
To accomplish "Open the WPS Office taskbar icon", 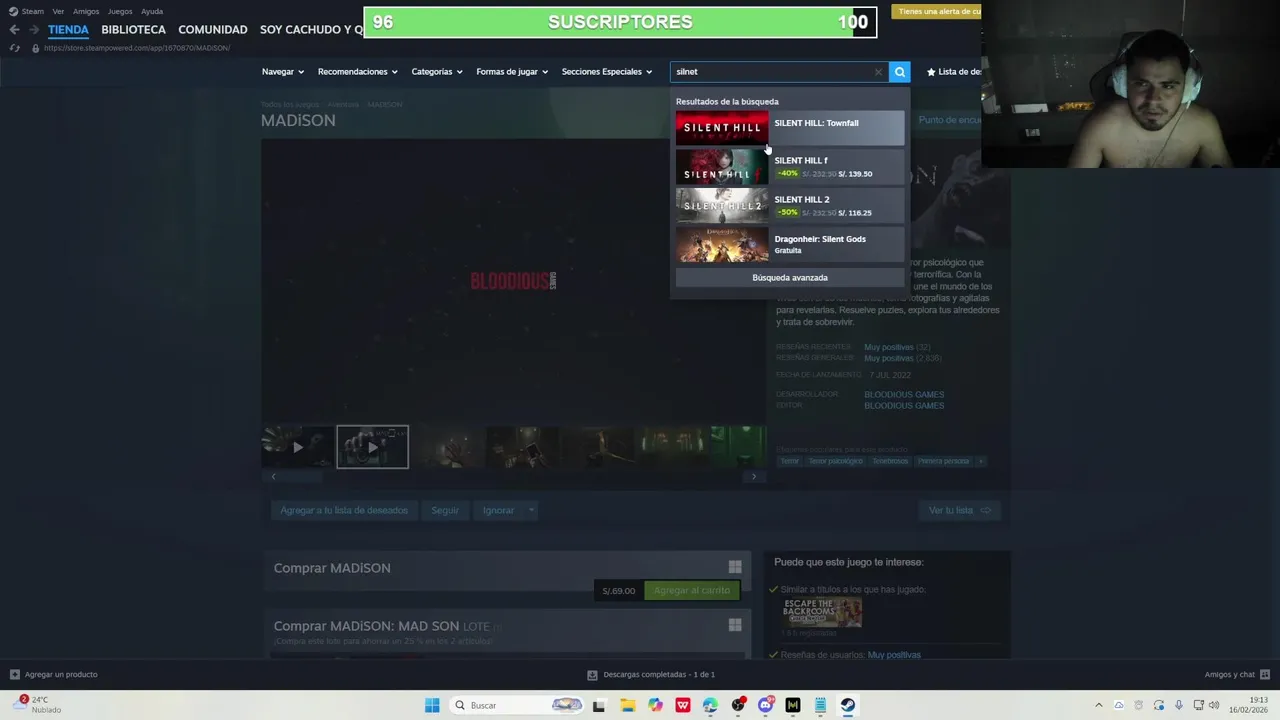I will pyautogui.click(x=683, y=705).
